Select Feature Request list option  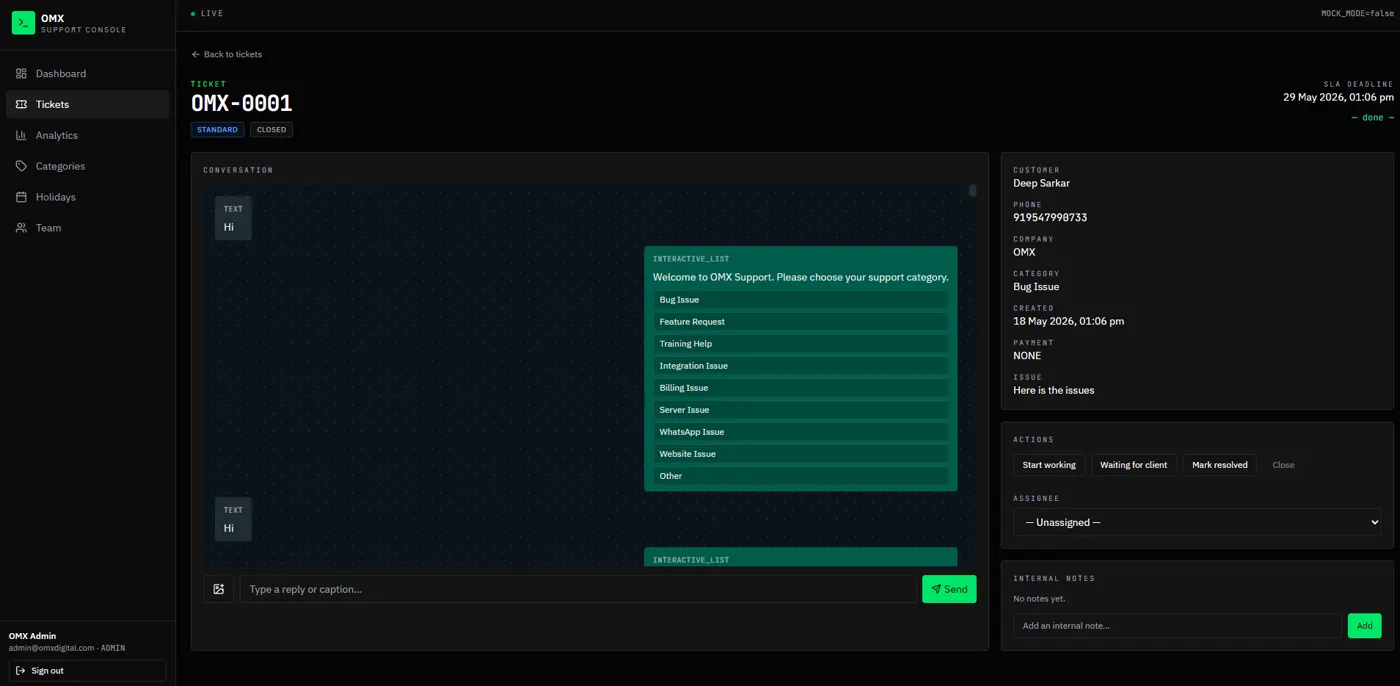[x=800, y=322]
